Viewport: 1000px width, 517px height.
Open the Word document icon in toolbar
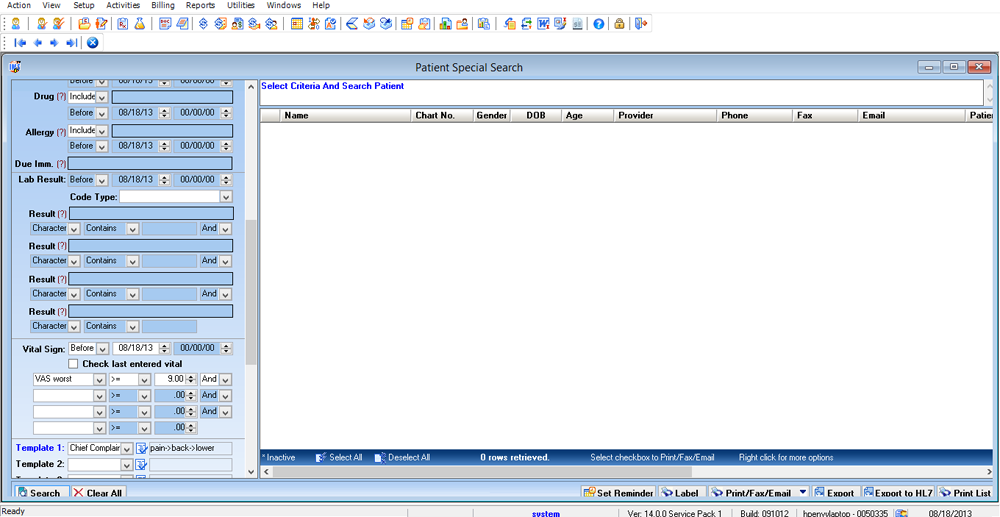[x=544, y=24]
